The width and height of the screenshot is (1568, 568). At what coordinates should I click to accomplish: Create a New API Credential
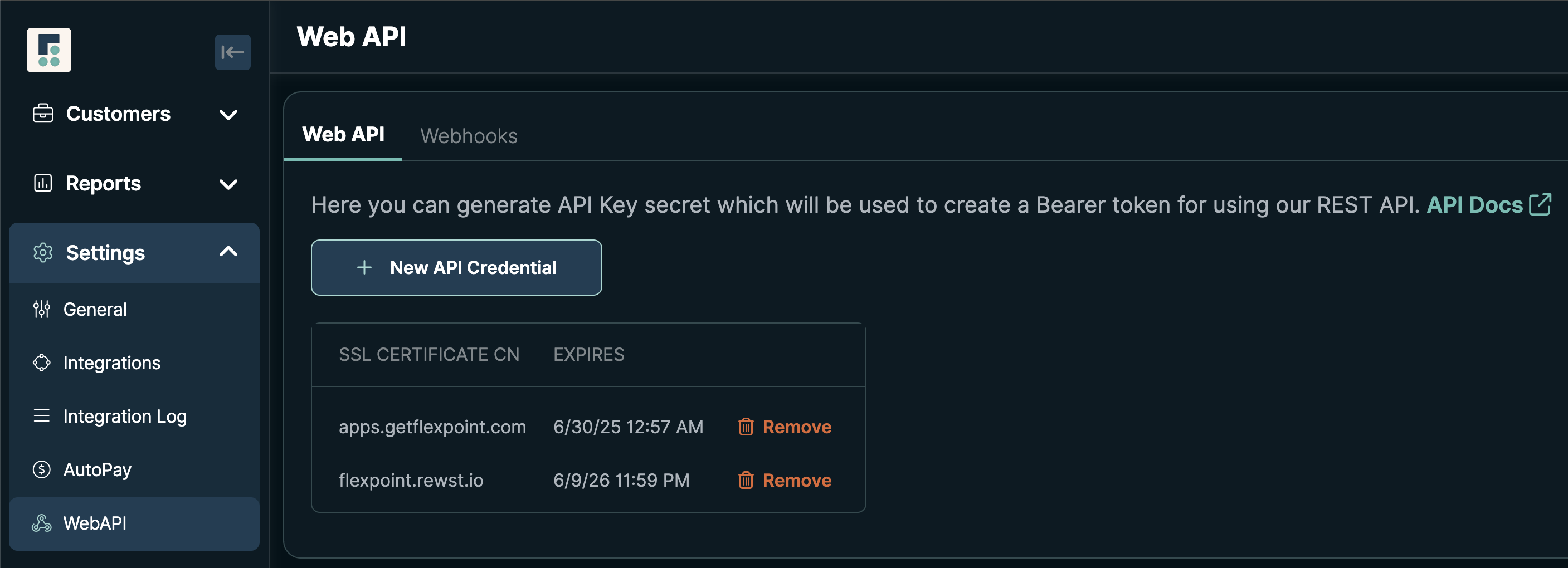456,268
